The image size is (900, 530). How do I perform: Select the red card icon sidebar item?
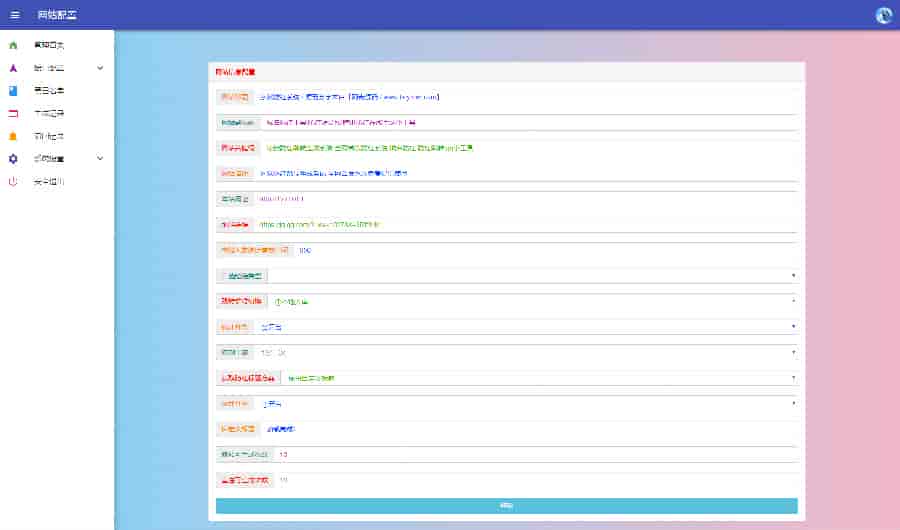pos(13,113)
